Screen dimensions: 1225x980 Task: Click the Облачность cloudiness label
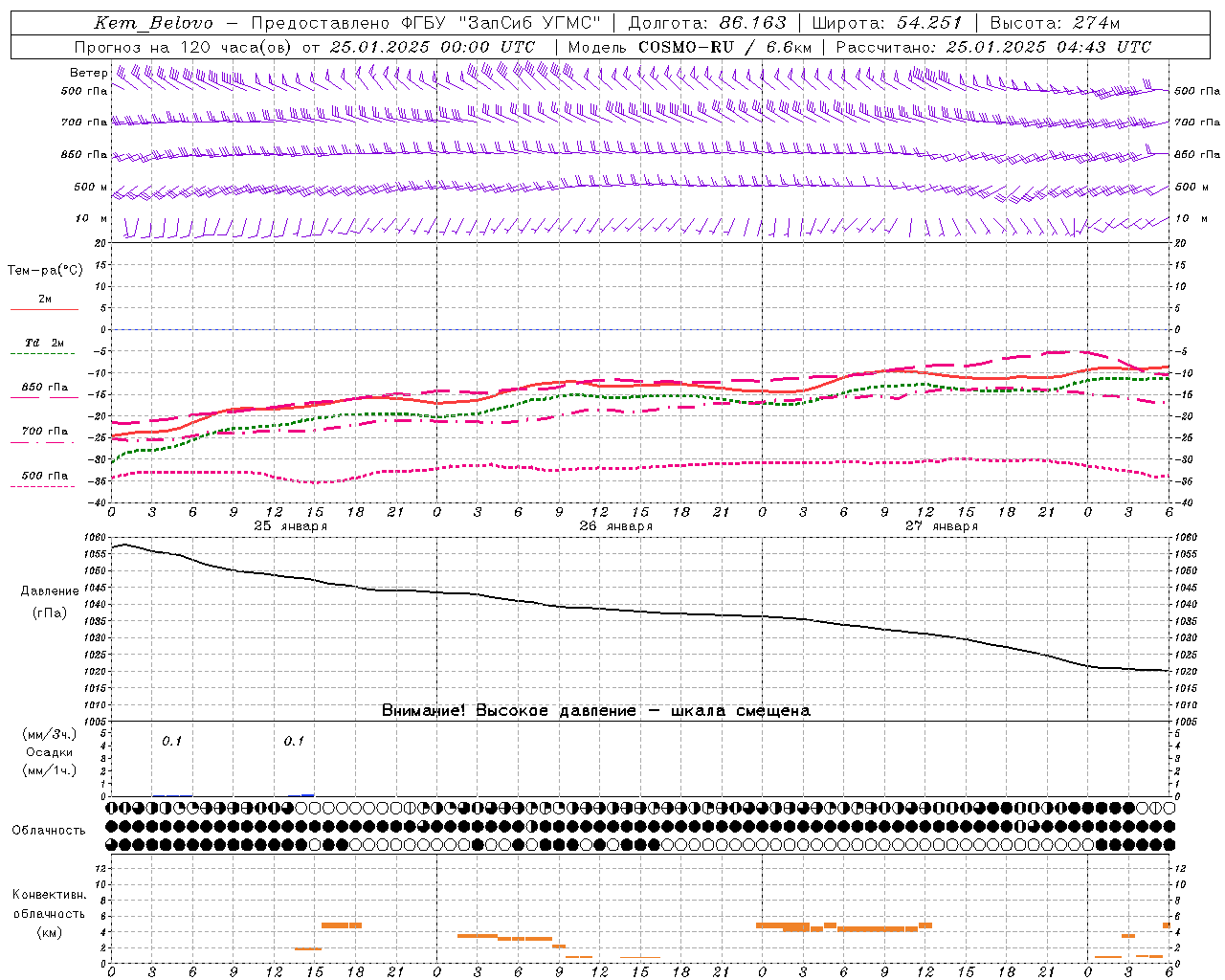tap(48, 830)
